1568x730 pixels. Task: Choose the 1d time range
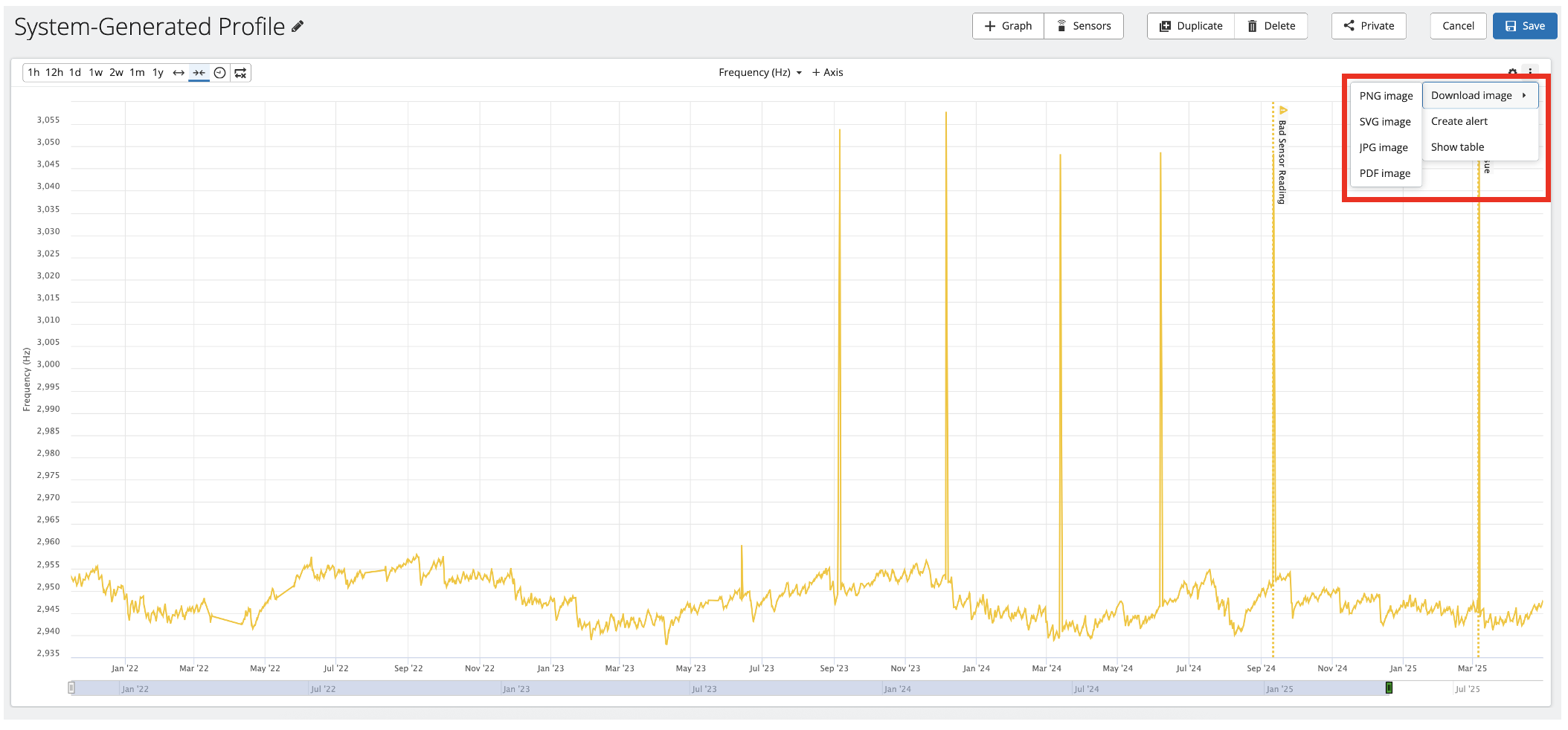pos(75,73)
